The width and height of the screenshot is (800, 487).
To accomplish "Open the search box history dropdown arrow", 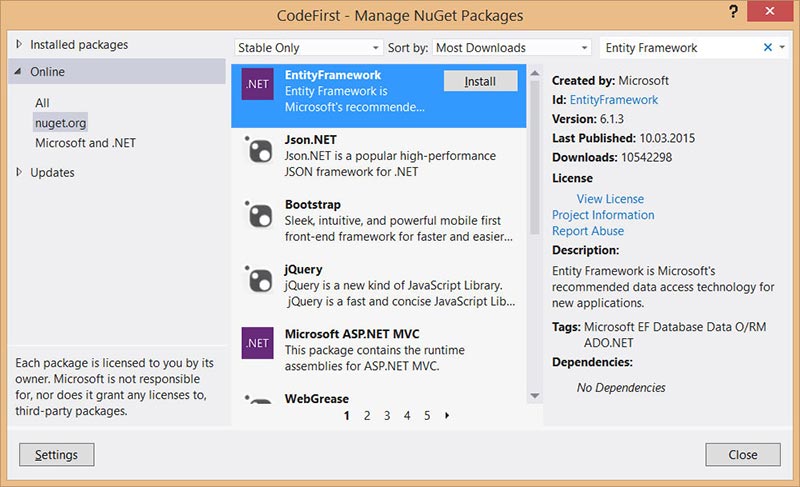I will coord(782,47).
